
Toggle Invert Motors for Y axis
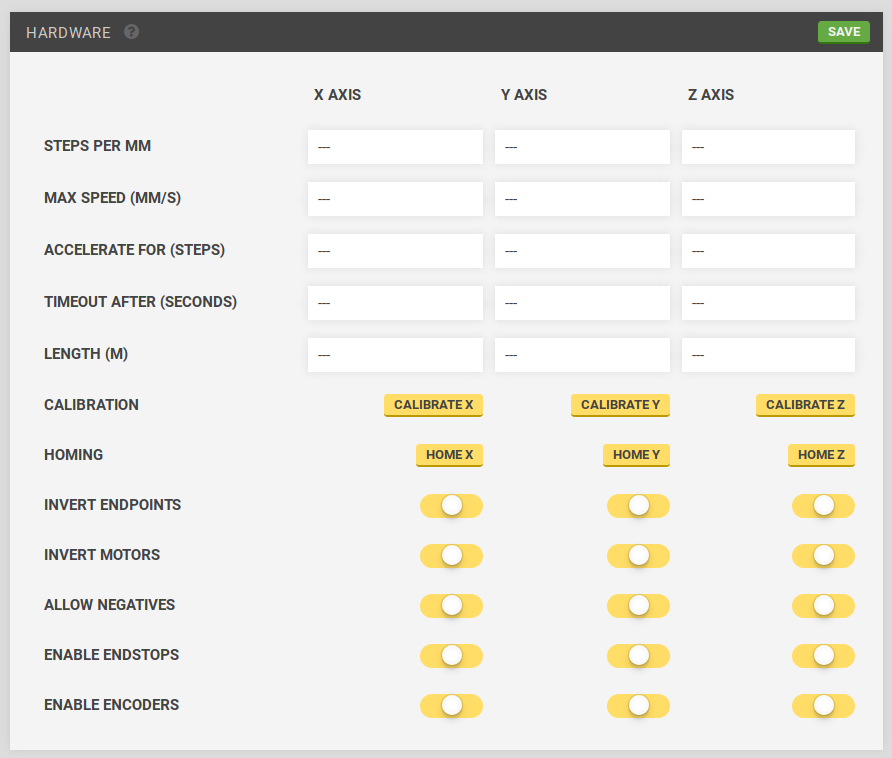coord(638,556)
